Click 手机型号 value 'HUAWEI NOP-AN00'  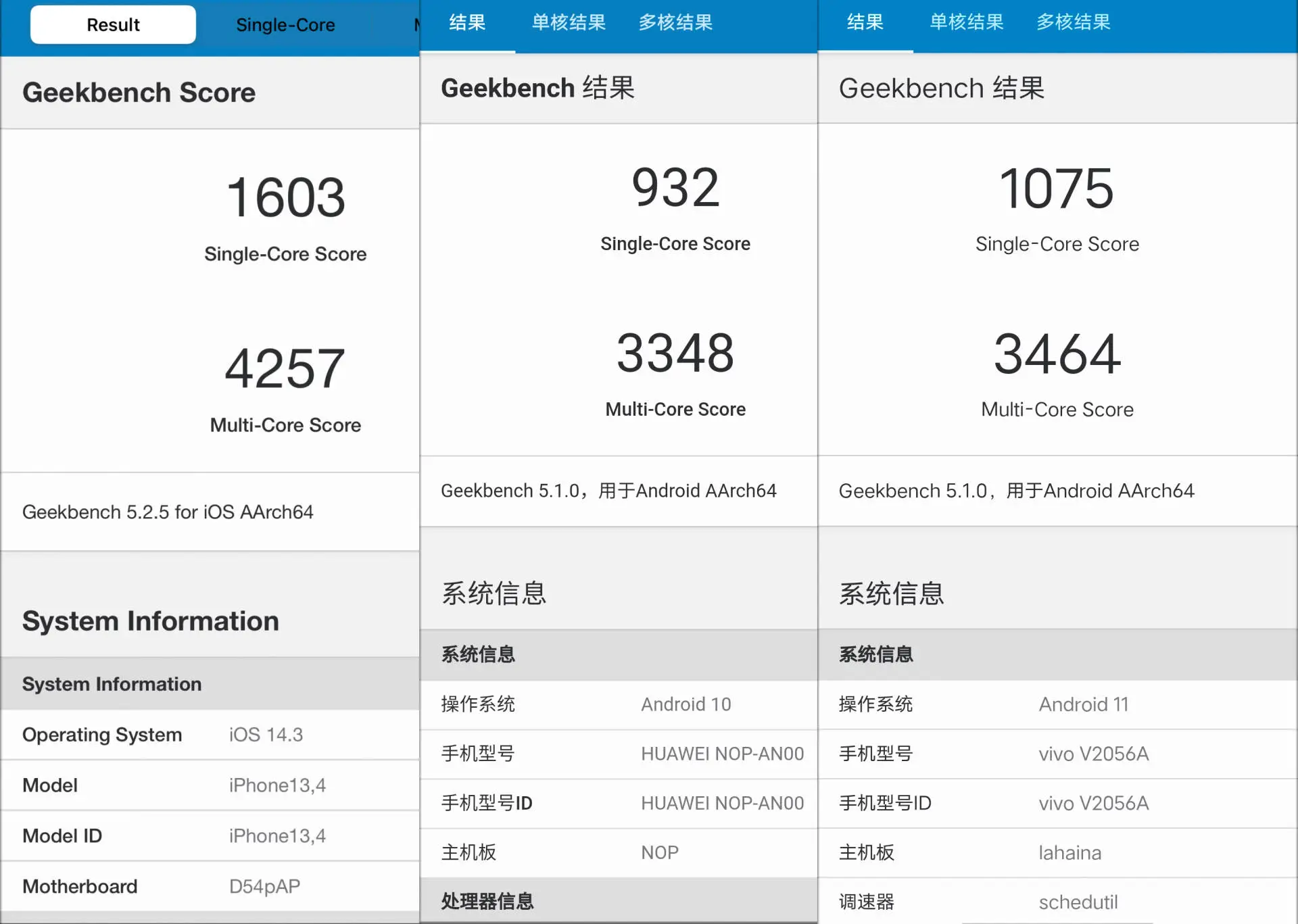pyautogui.click(x=722, y=754)
